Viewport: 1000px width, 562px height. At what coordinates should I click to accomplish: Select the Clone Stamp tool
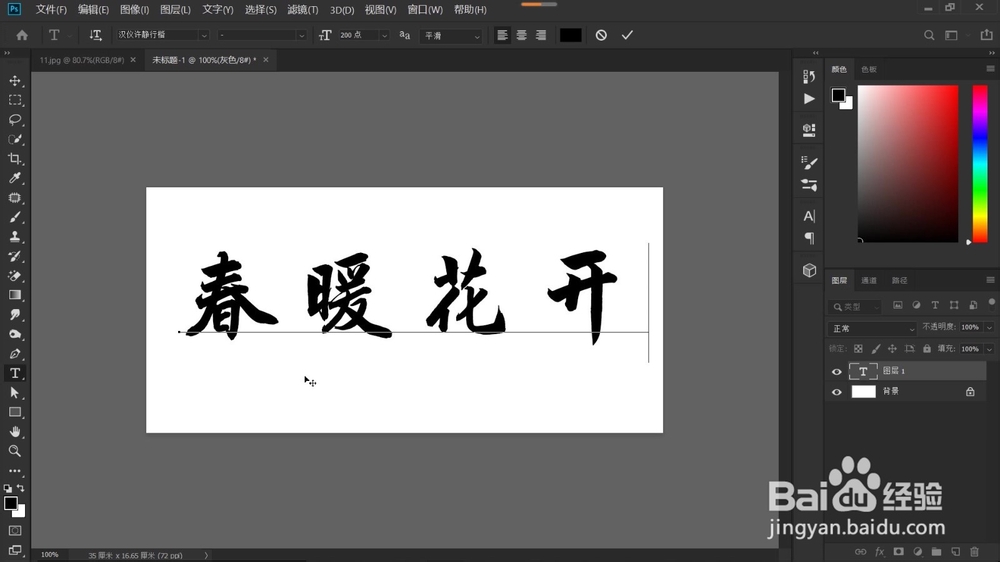15,237
